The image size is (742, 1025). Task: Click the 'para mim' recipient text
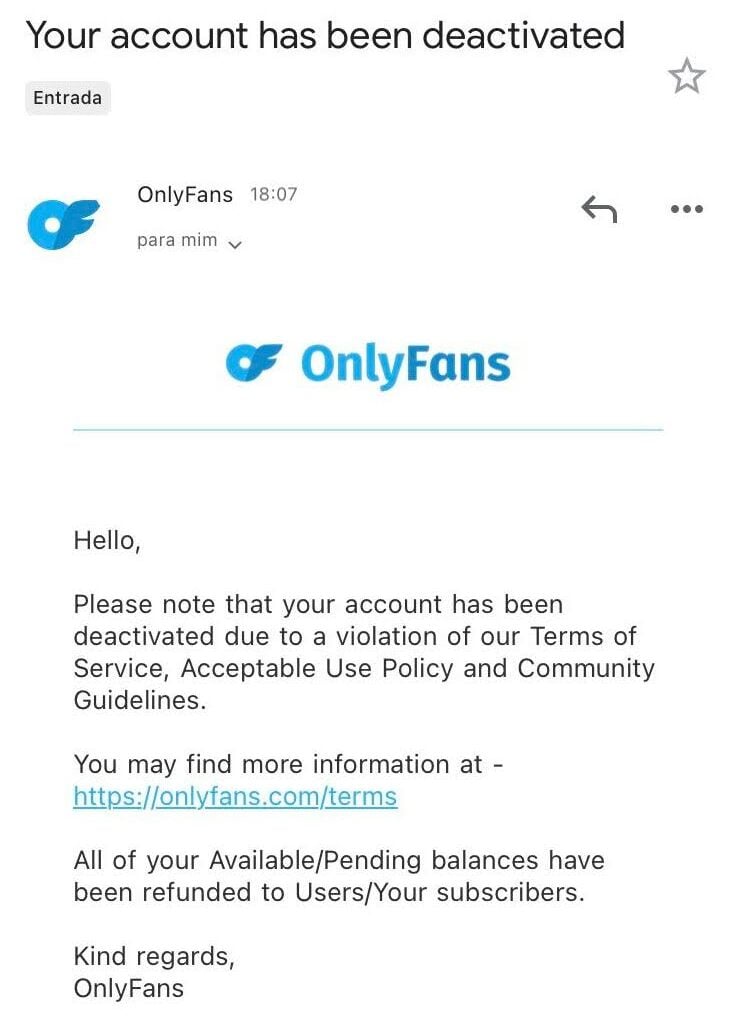click(177, 241)
